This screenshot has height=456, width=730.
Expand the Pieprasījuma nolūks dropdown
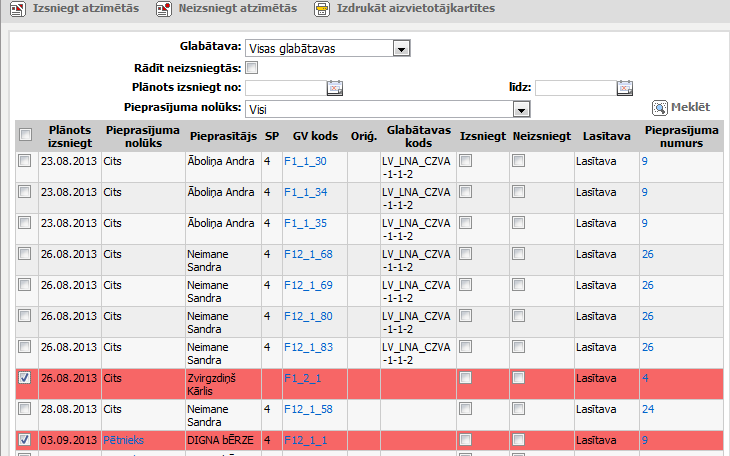pyautogui.click(x=521, y=108)
